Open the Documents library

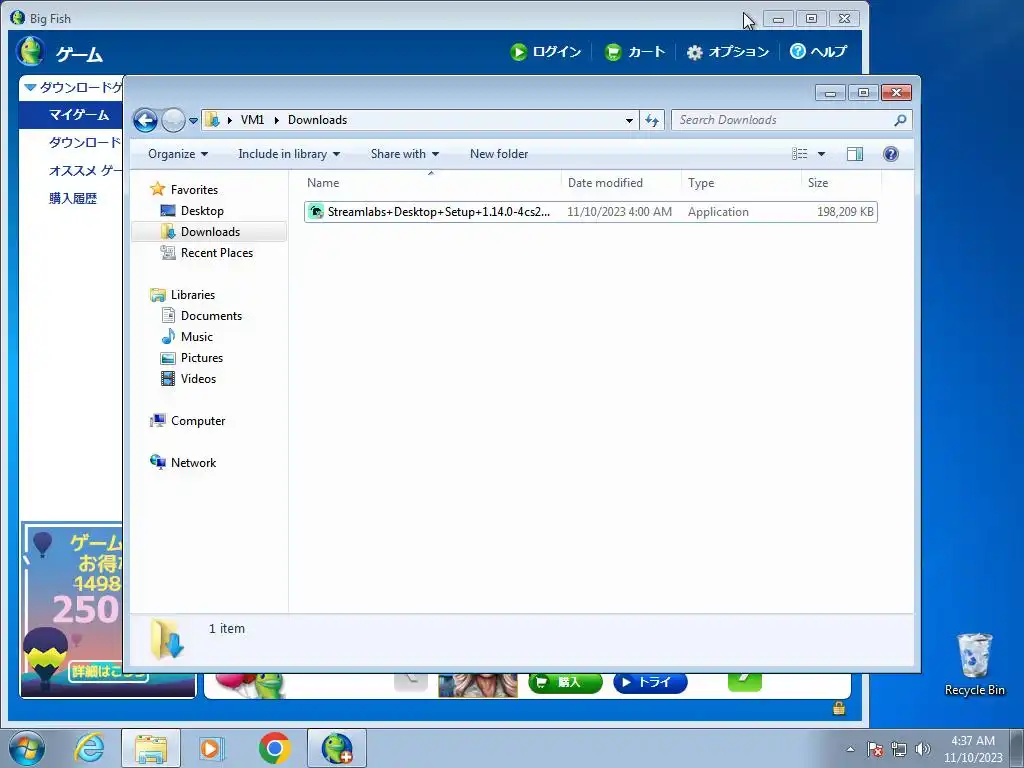click(x=211, y=315)
